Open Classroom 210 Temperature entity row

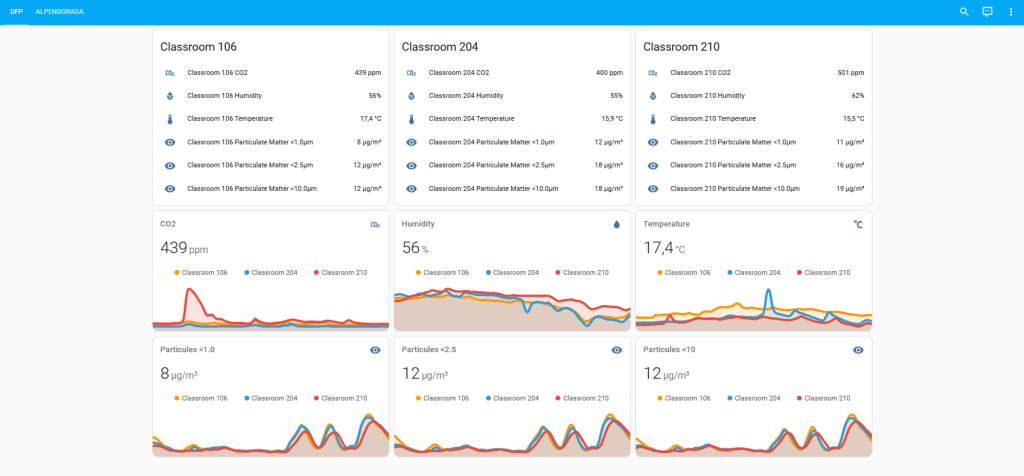754,119
